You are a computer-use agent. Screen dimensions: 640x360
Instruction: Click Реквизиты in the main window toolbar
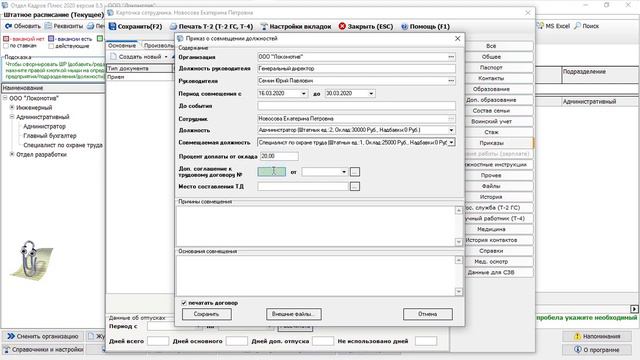coord(64,26)
